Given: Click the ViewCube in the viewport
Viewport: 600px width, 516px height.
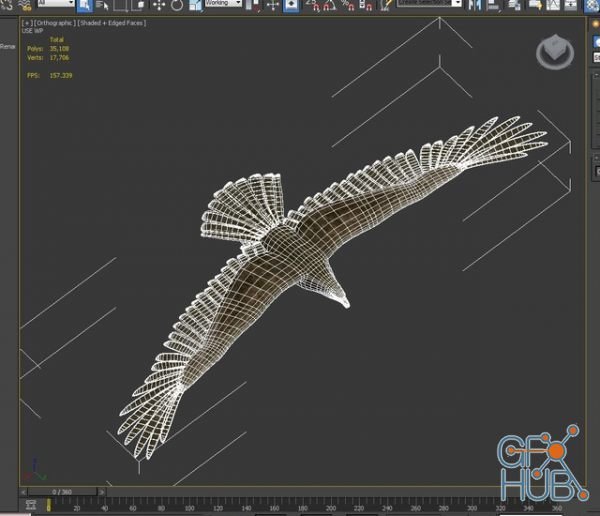Looking at the screenshot, I should tap(554, 52).
